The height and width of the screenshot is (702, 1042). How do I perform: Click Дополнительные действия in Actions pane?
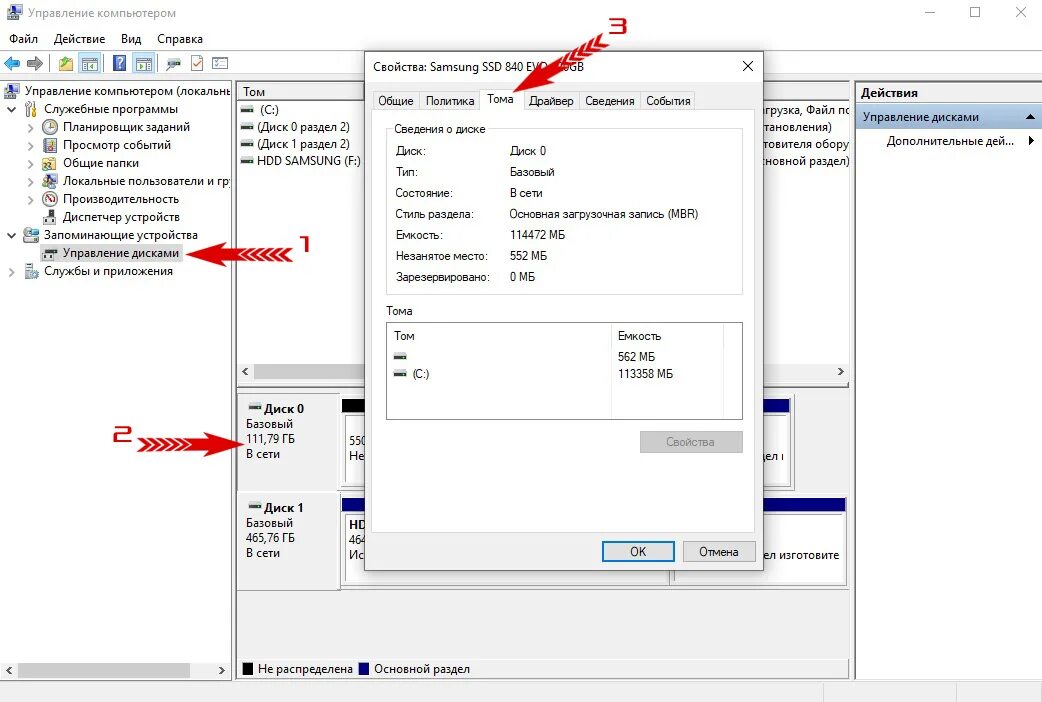pos(950,140)
